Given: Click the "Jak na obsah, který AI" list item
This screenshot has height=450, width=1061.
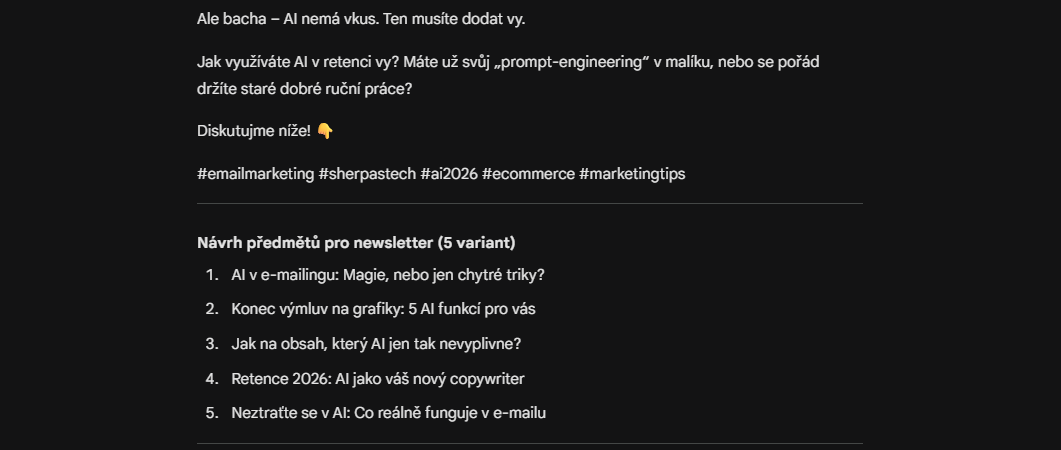Looking at the screenshot, I should [x=376, y=344].
